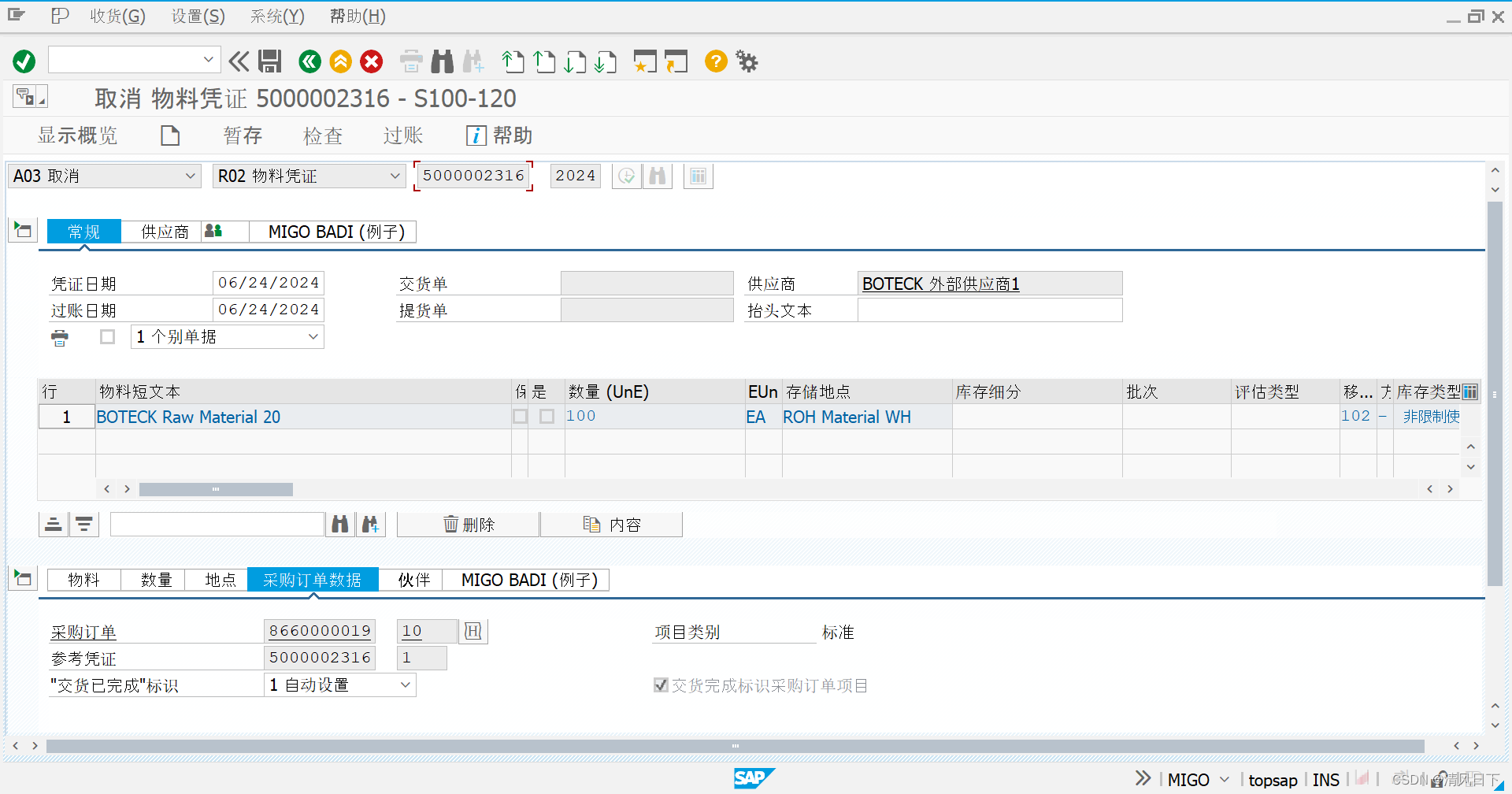This screenshot has height=794, width=1512.
Task: Click the red Cancel icon
Action: click(x=372, y=61)
